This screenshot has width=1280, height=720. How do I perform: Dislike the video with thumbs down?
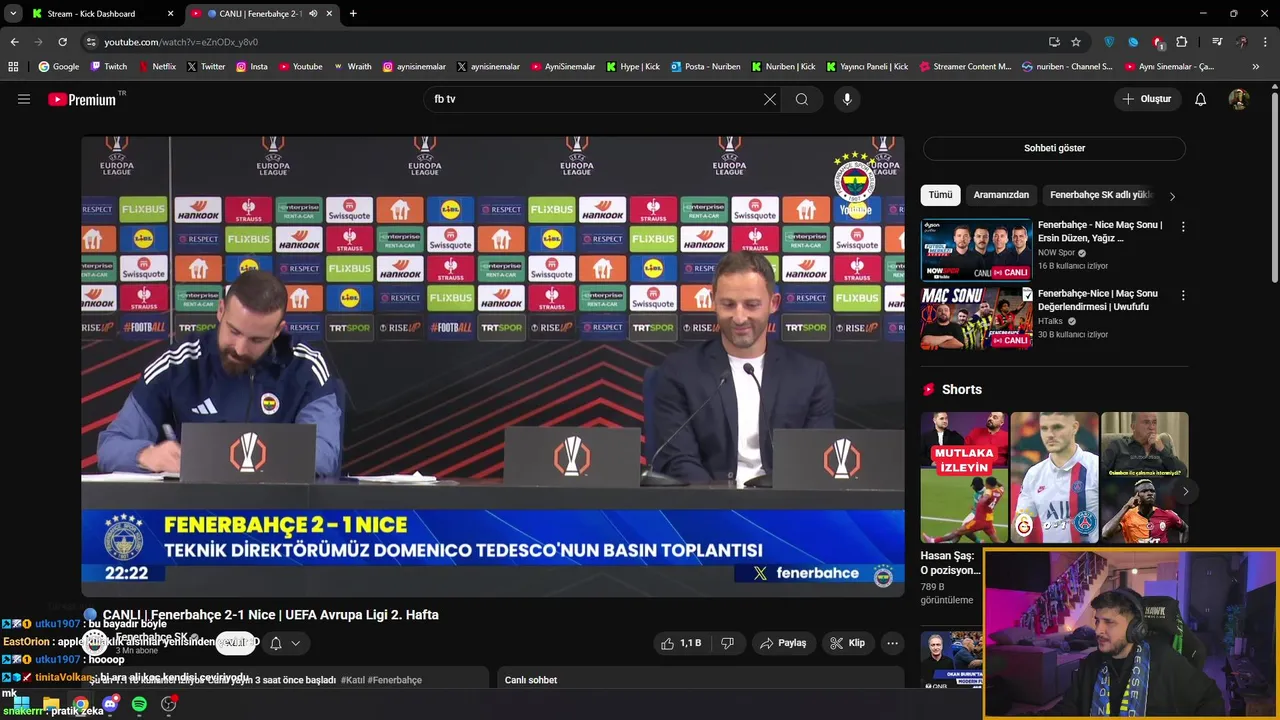point(728,643)
